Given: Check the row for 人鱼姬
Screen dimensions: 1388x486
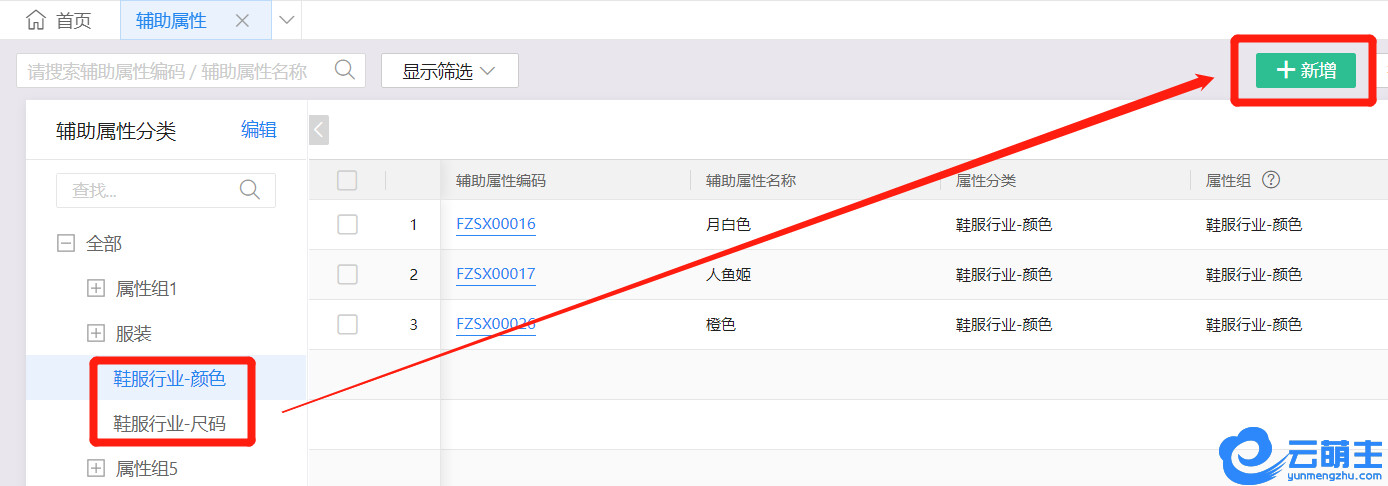Looking at the screenshot, I should (x=347, y=274).
